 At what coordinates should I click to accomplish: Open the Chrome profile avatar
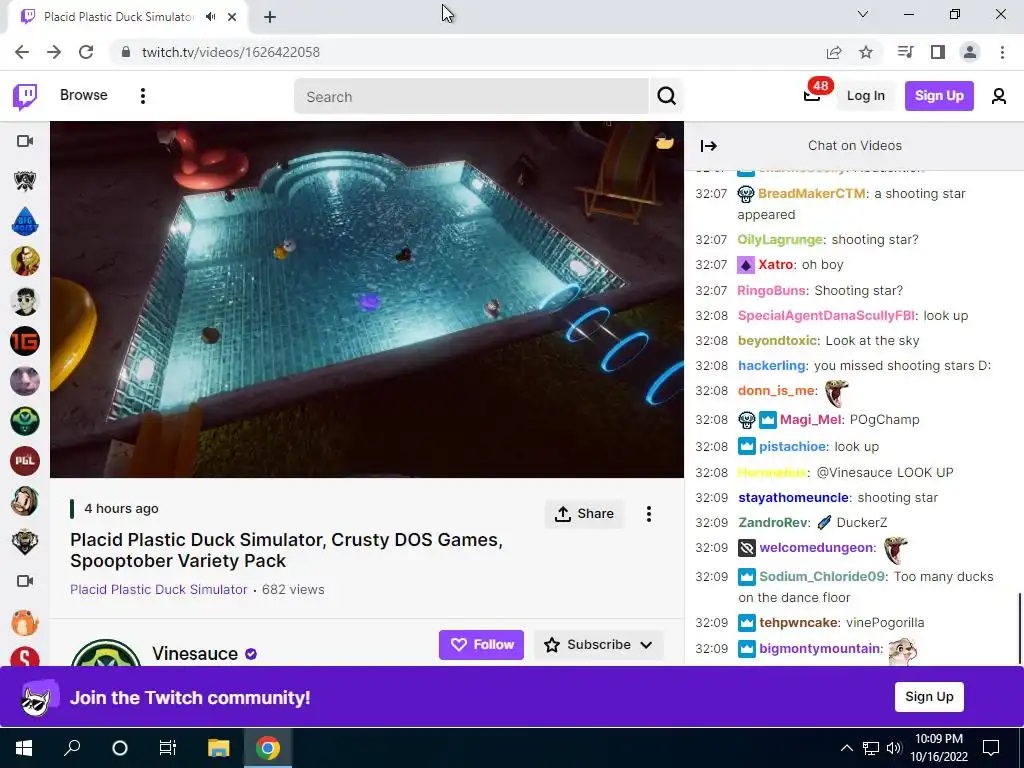tap(970, 52)
